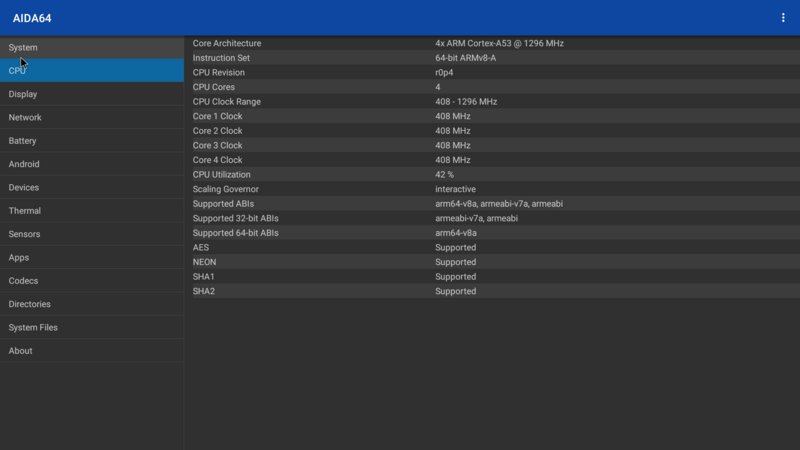
Task: Select the CPU Revision row label
Action: pyautogui.click(x=219, y=72)
